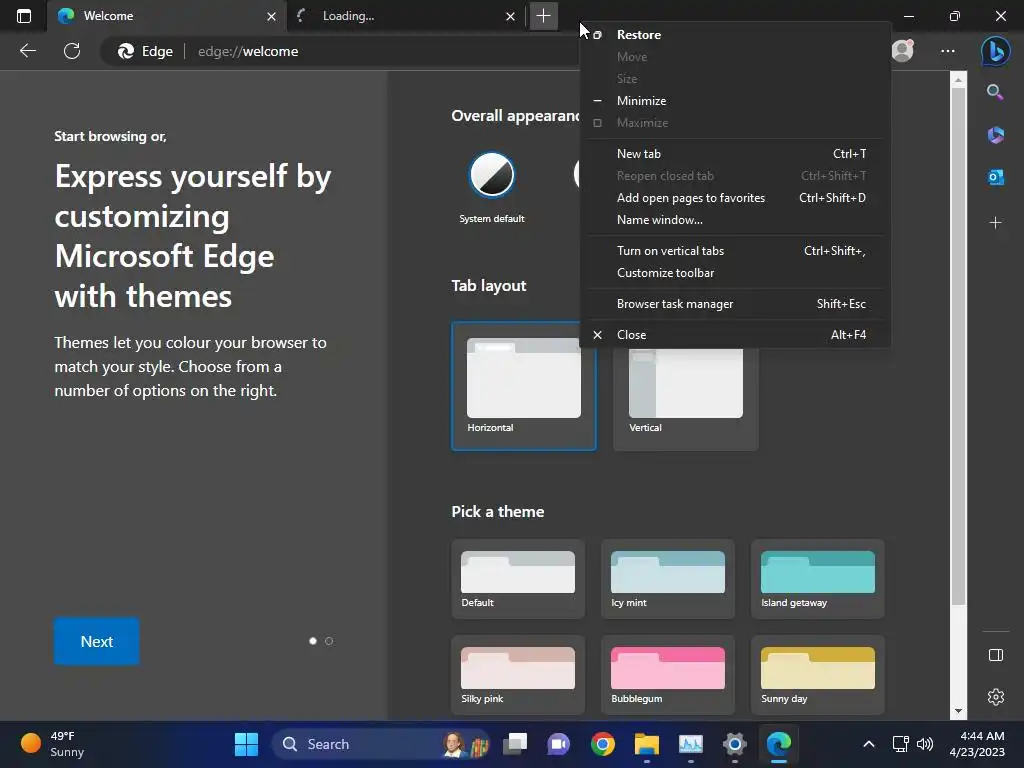Image resolution: width=1024 pixels, height=768 pixels.
Task: Add a sidebar app with plus icon
Action: click(x=995, y=223)
